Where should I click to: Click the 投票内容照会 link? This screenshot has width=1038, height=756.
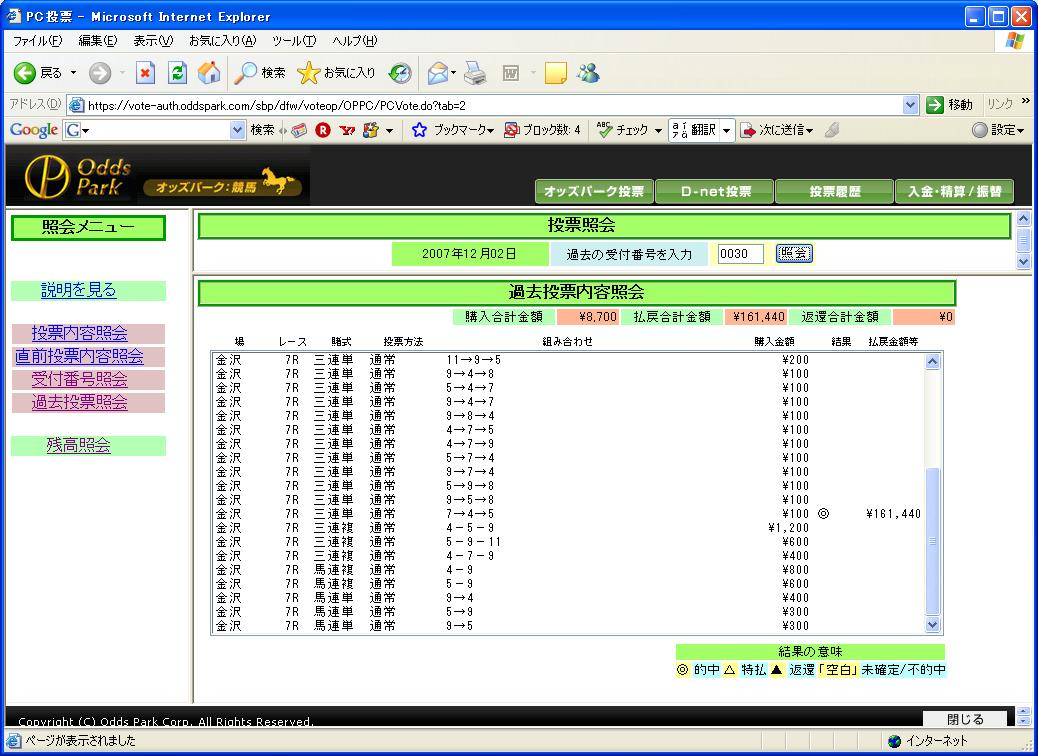tap(79, 333)
